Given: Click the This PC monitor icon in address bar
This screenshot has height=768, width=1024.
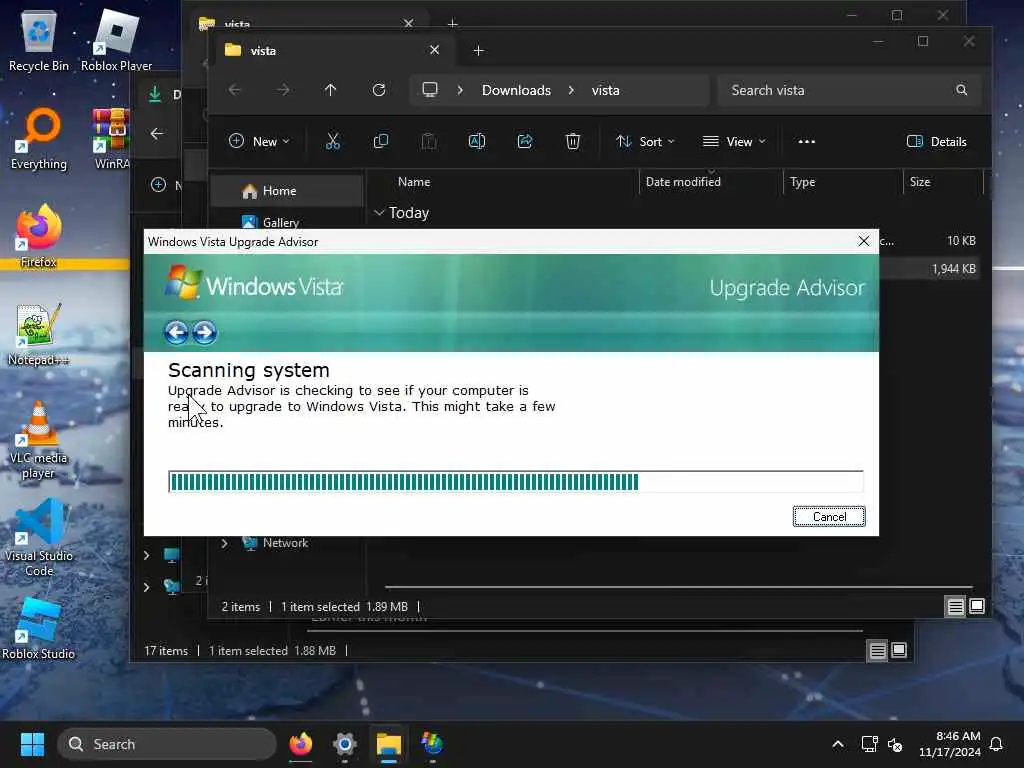Looking at the screenshot, I should [430, 90].
